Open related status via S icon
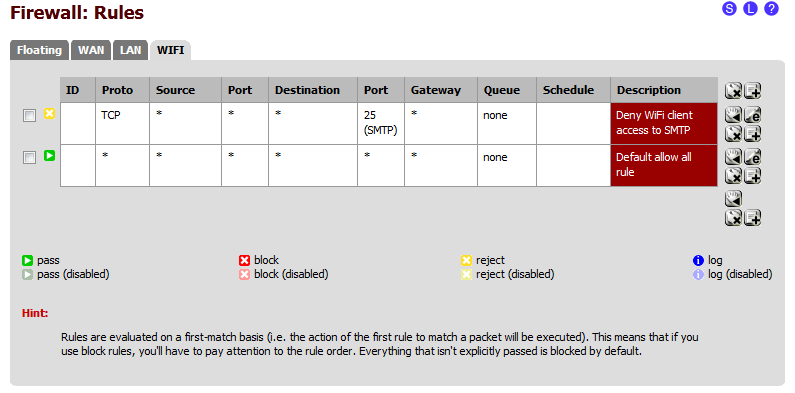Viewport: 795px width, 393px height. 729,9
